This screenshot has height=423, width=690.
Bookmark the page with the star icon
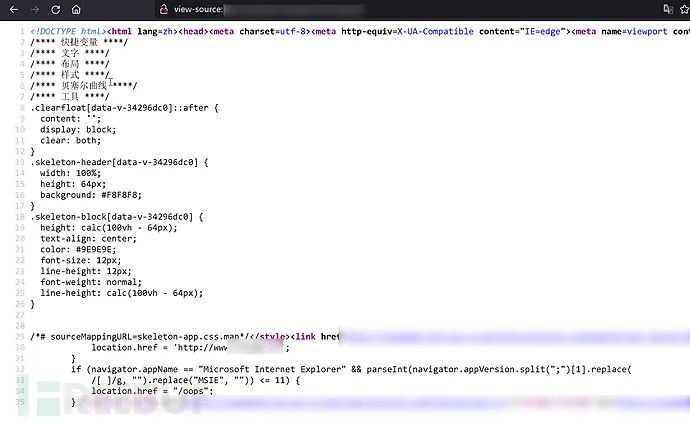685,9
